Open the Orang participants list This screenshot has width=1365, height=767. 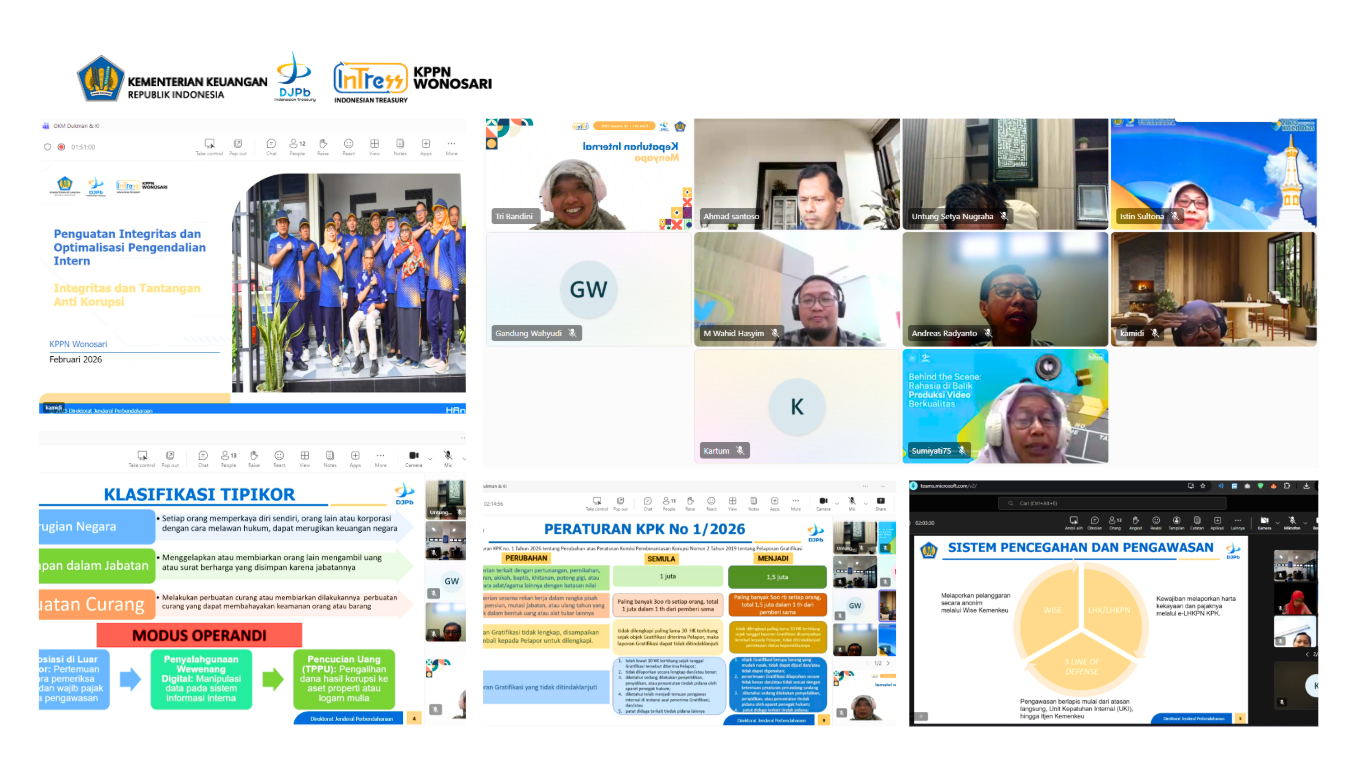(1114, 521)
